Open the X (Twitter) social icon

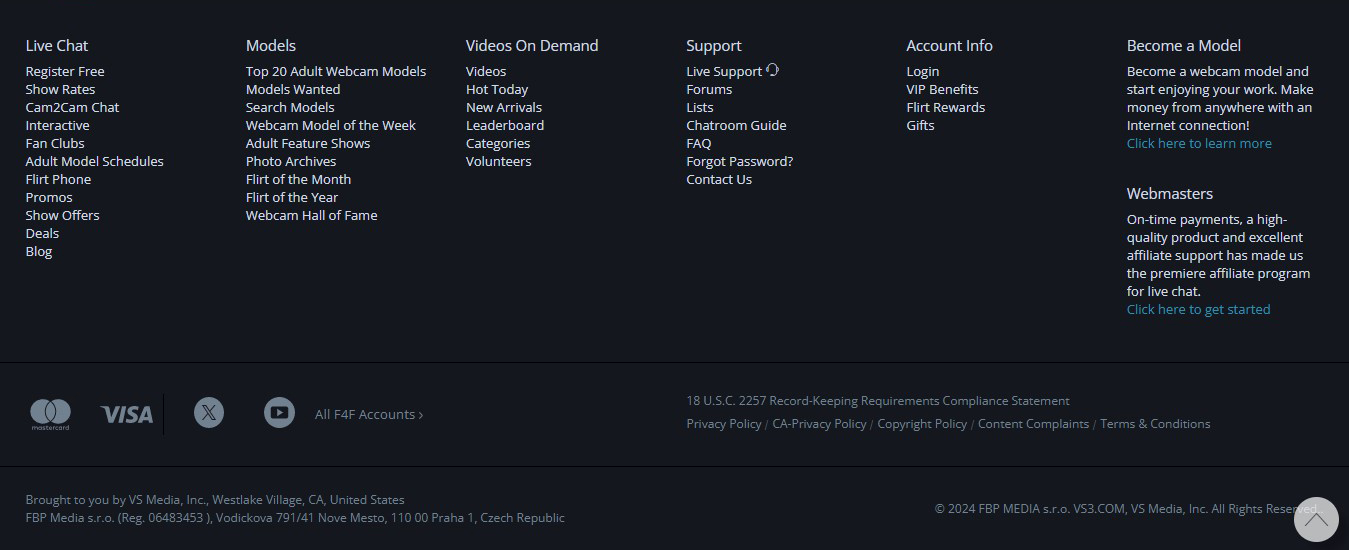209,412
